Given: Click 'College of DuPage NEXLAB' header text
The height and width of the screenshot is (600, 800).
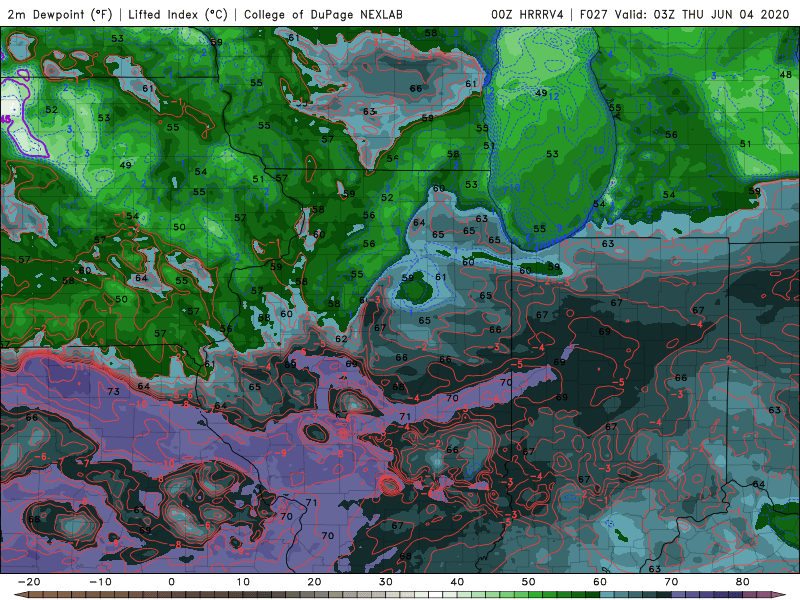Looking at the screenshot, I should pos(323,15).
